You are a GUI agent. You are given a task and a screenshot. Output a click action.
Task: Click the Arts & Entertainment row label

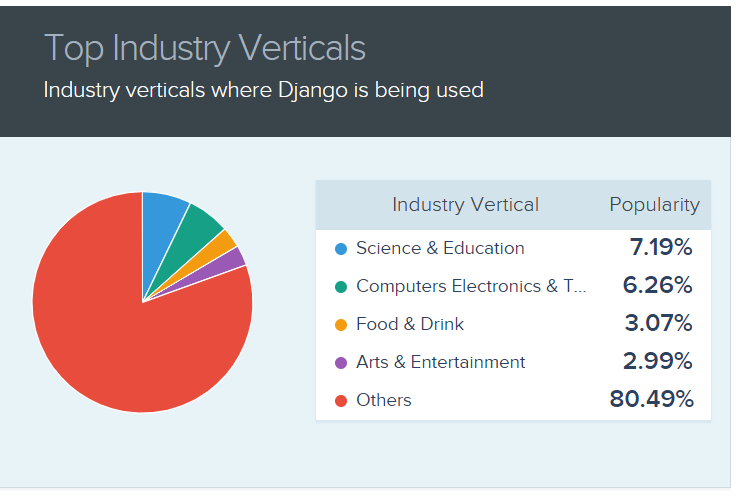[440, 362]
